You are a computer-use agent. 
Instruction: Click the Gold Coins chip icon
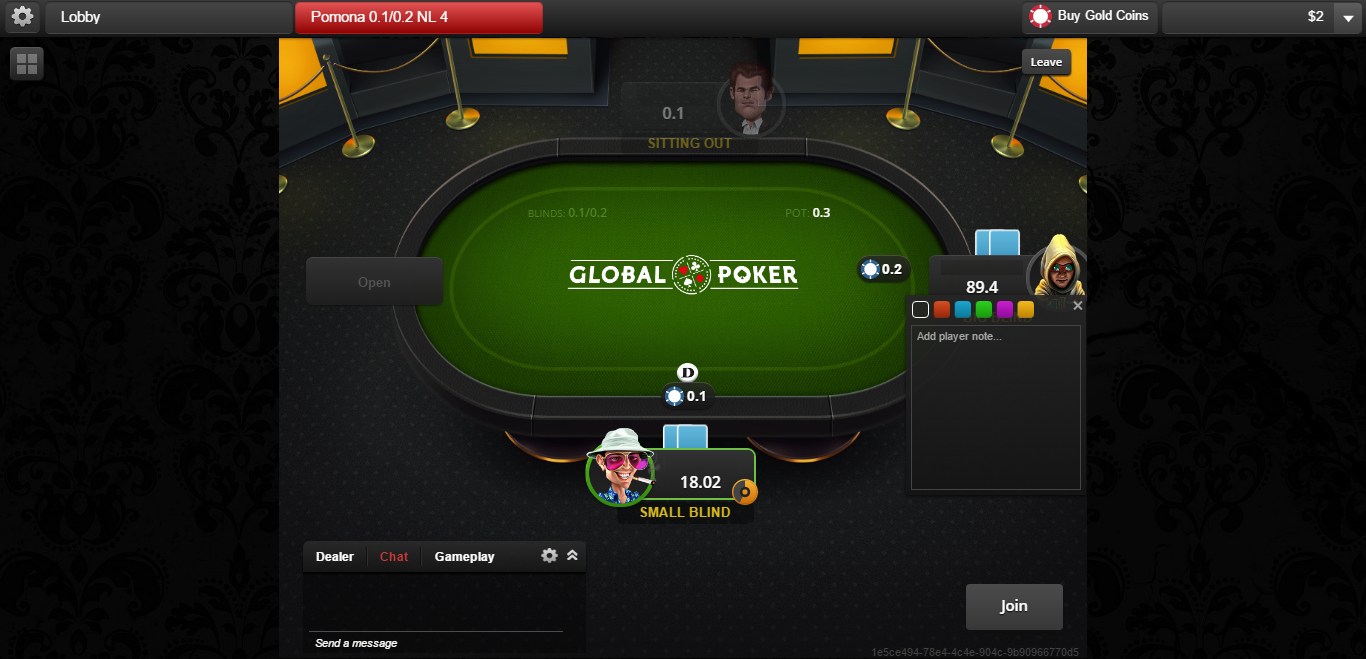click(1040, 16)
